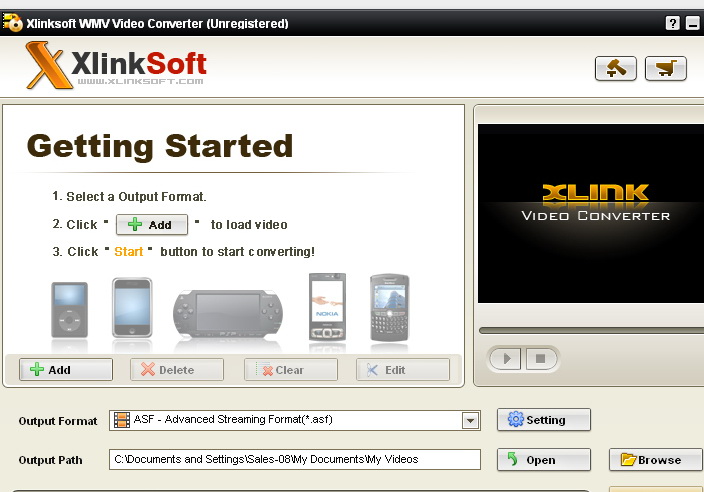
Task: Open the Setting button with gear
Action: 544,420
